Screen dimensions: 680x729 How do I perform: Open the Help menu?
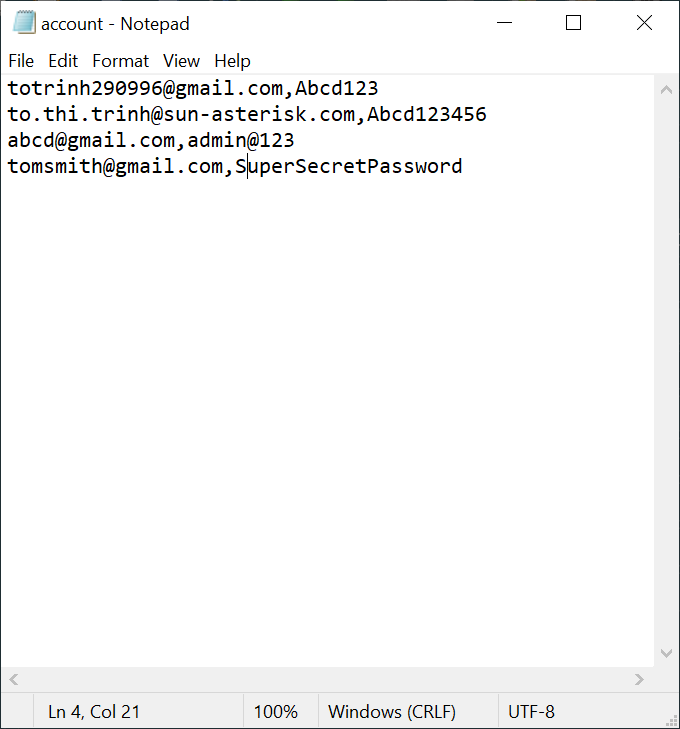tap(232, 61)
